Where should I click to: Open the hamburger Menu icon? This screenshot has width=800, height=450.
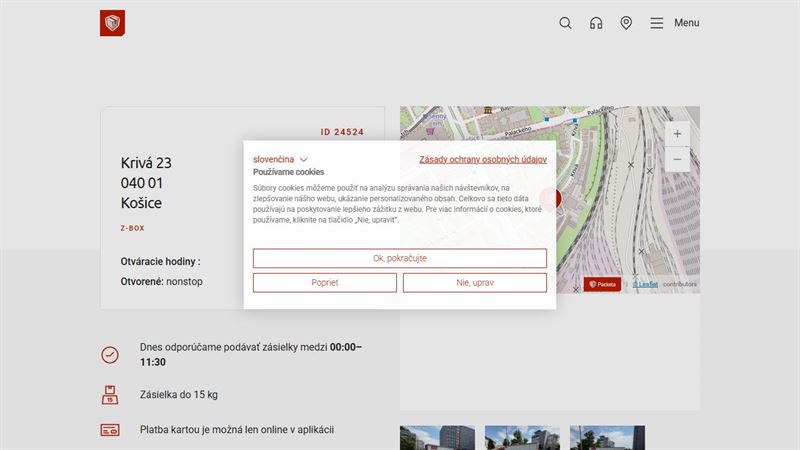click(657, 23)
